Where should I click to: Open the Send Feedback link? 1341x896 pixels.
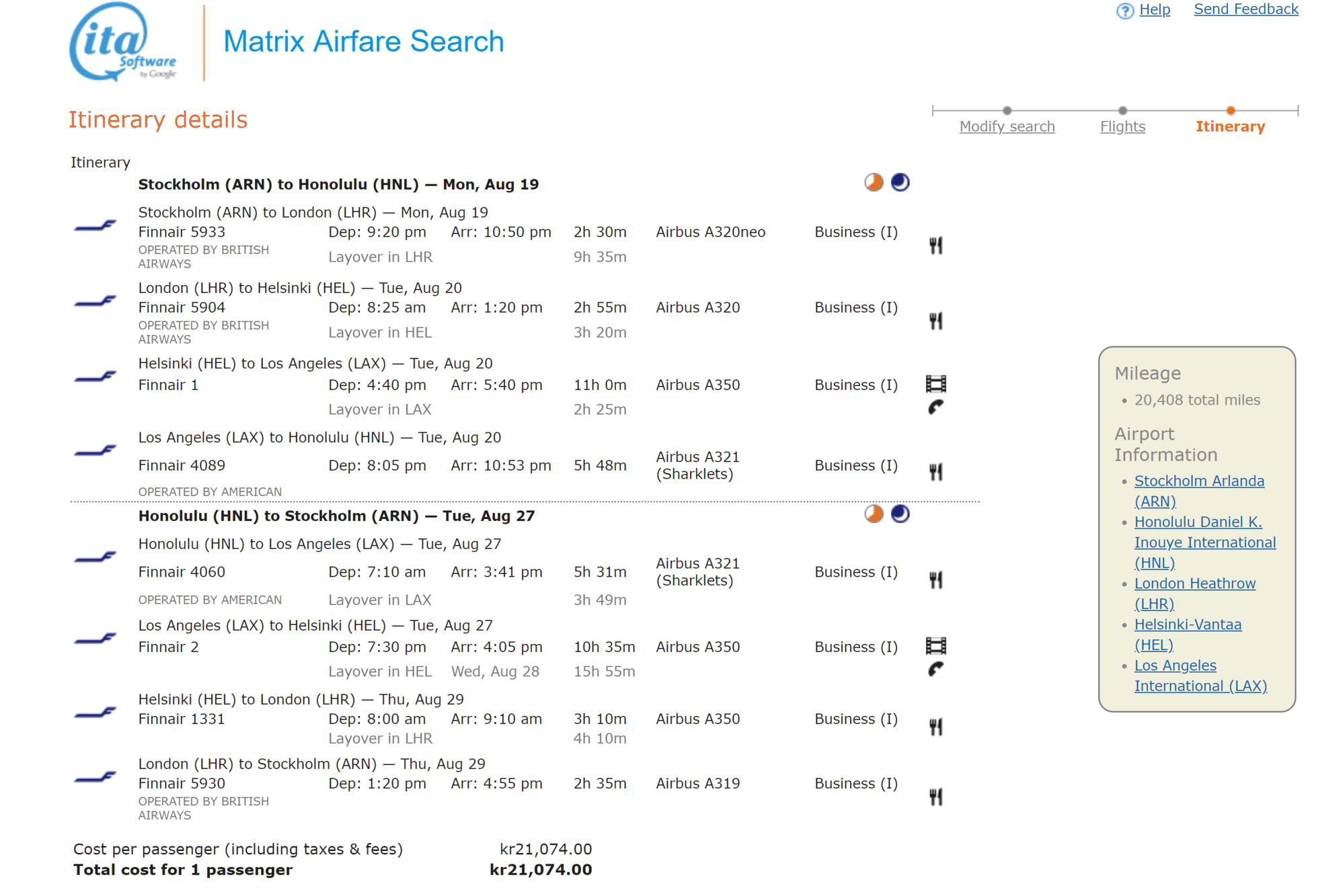point(1246,9)
